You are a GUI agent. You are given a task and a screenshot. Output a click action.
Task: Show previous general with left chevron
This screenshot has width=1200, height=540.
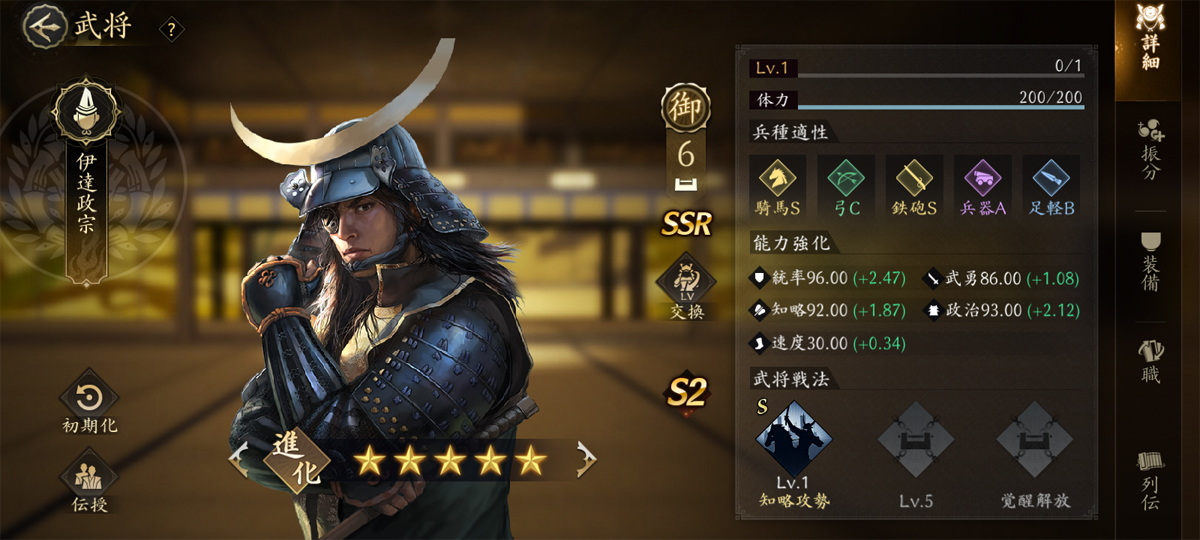point(238,460)
